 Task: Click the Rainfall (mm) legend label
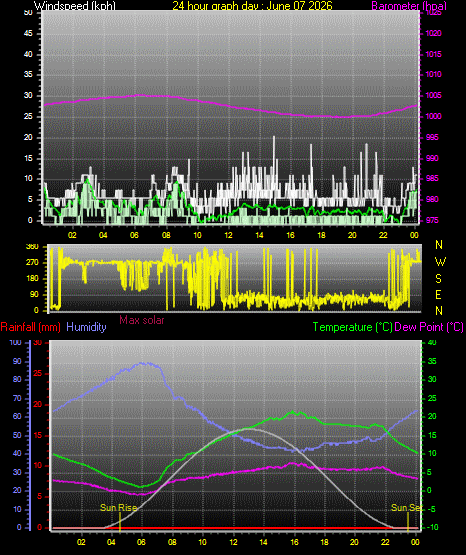[x=30, y=327]
